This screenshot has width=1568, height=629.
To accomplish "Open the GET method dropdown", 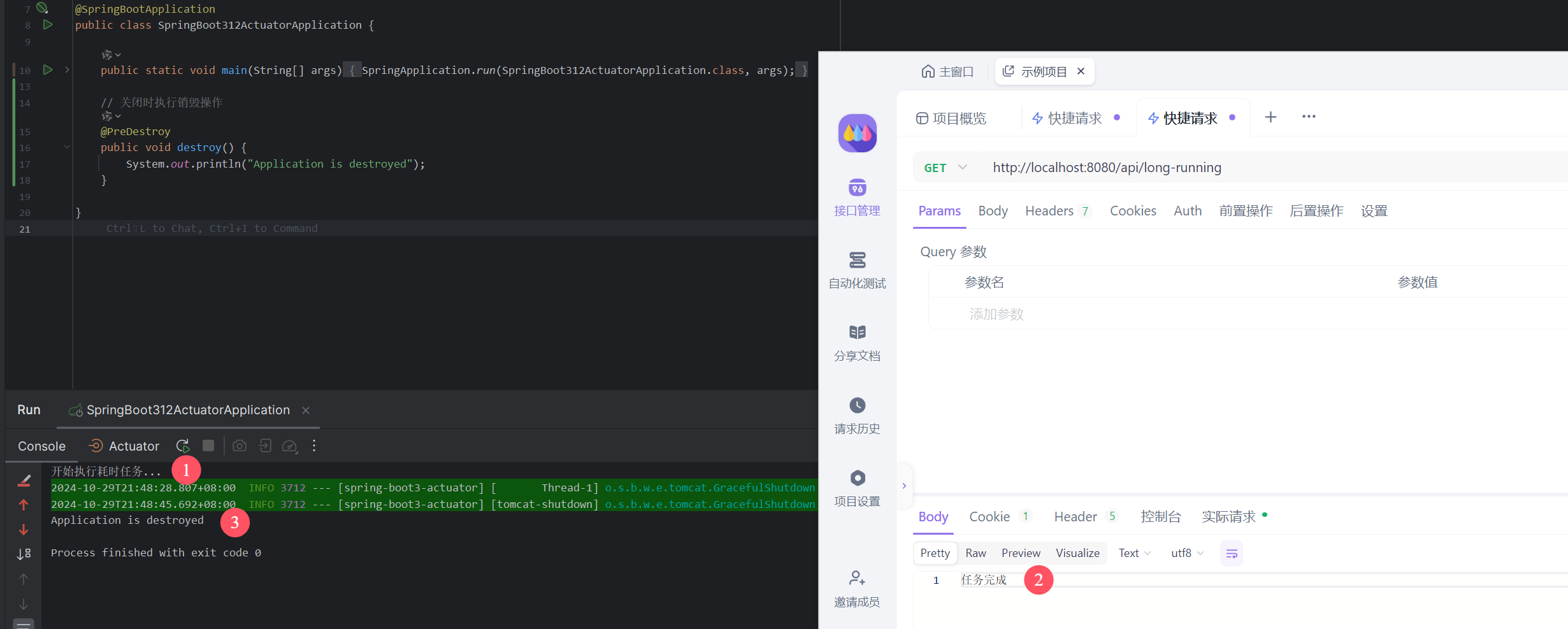I will [x=946, y=168].
